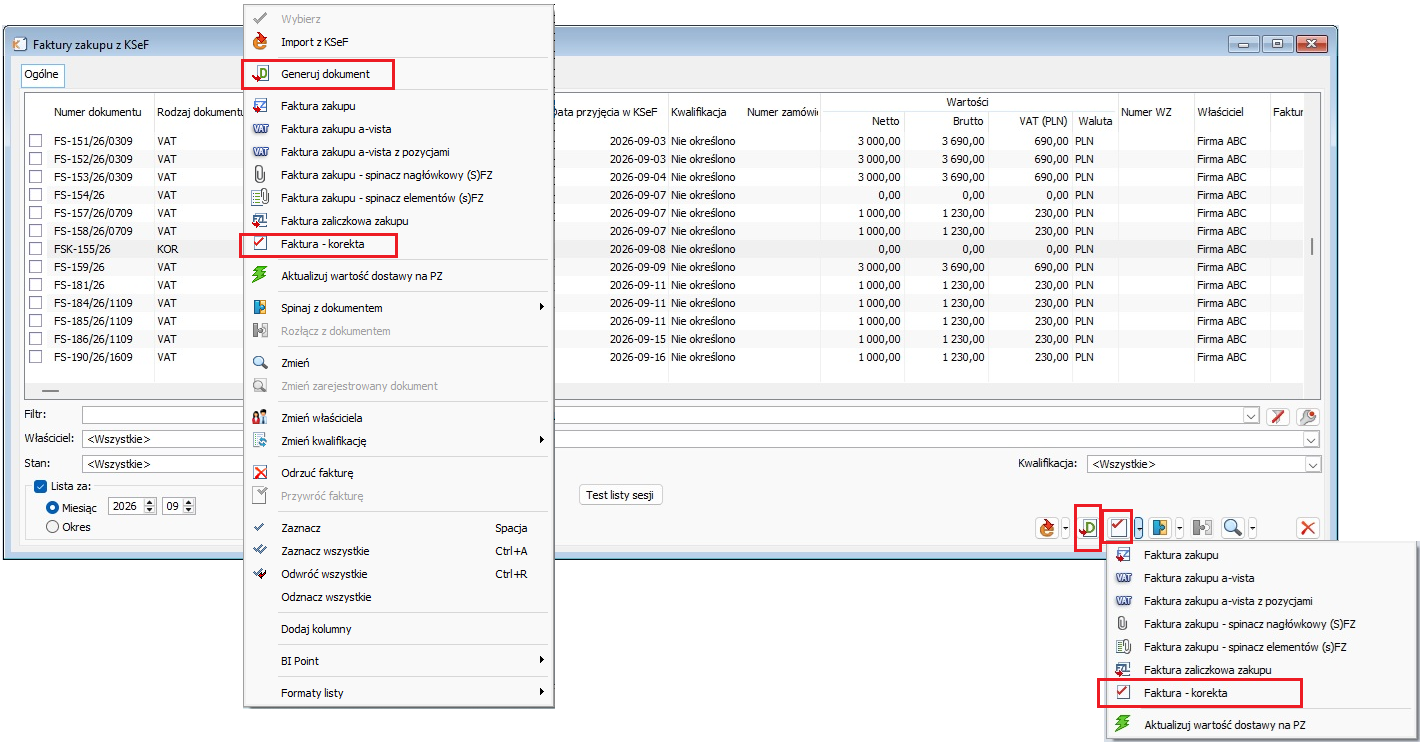This screenshot has height=747, width=1423.
Task: Open Zmień kwalifikację submenu
Action: tap(399, 441)
